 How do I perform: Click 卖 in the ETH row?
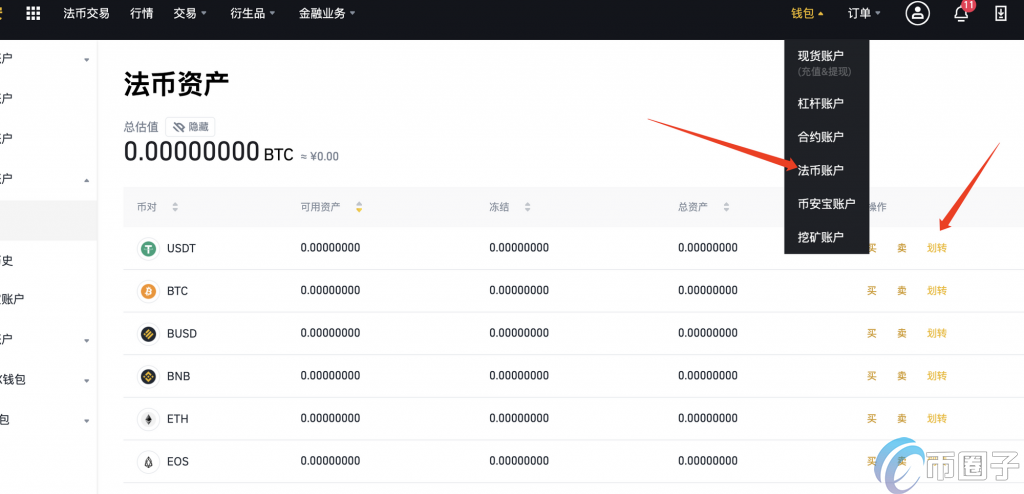tap(902, 419)
